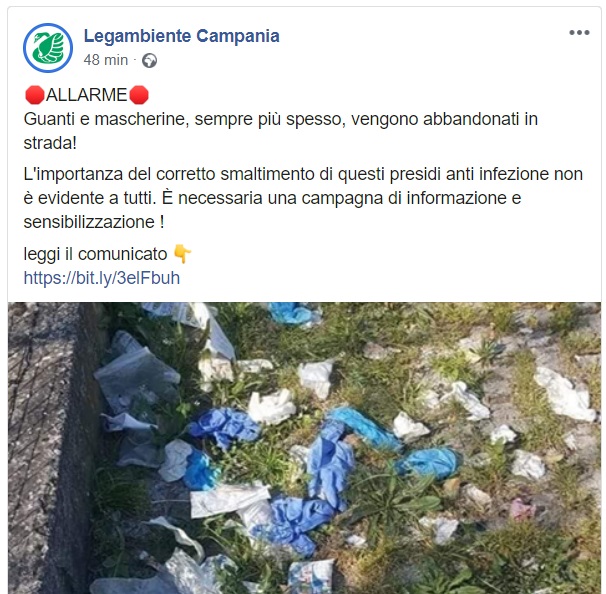
Task: Click the word 'strada!' in the post
Action: [50, 143]
